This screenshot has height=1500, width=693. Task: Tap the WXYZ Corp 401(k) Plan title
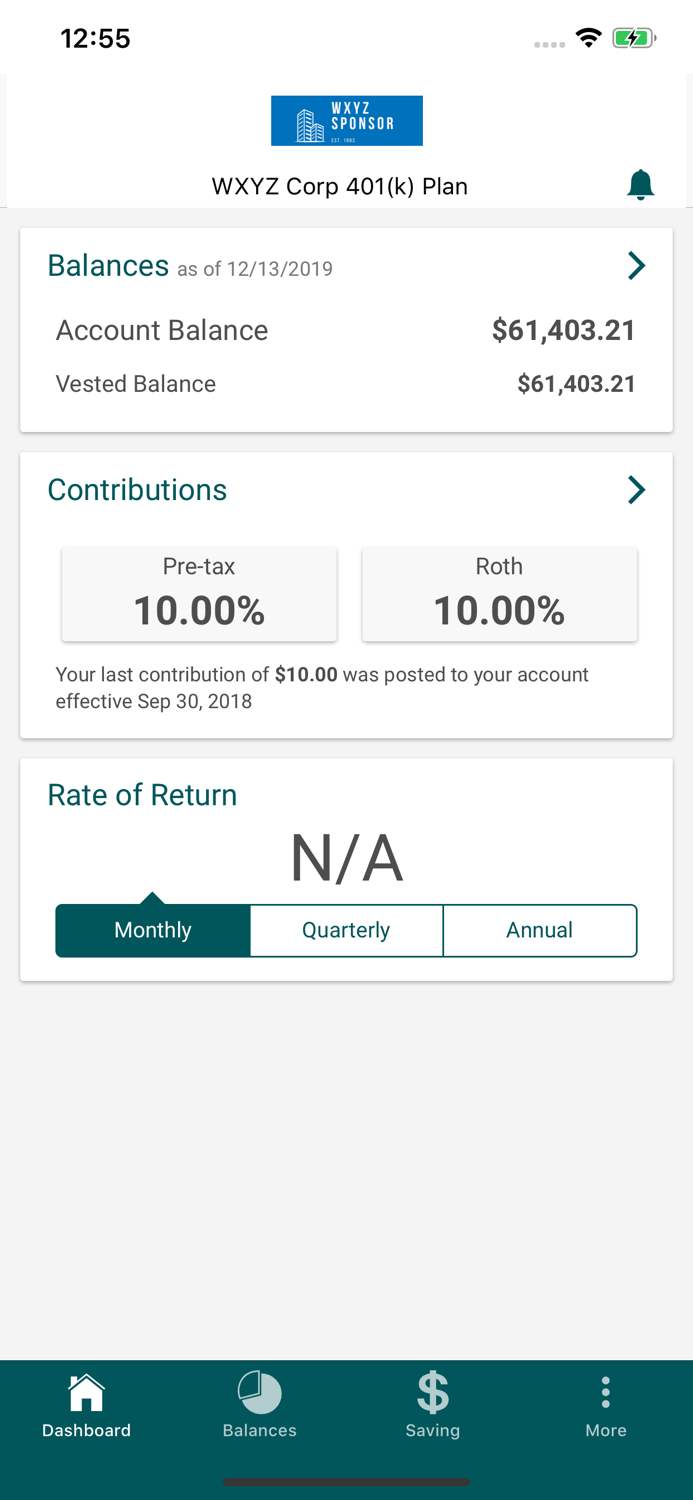340,187
